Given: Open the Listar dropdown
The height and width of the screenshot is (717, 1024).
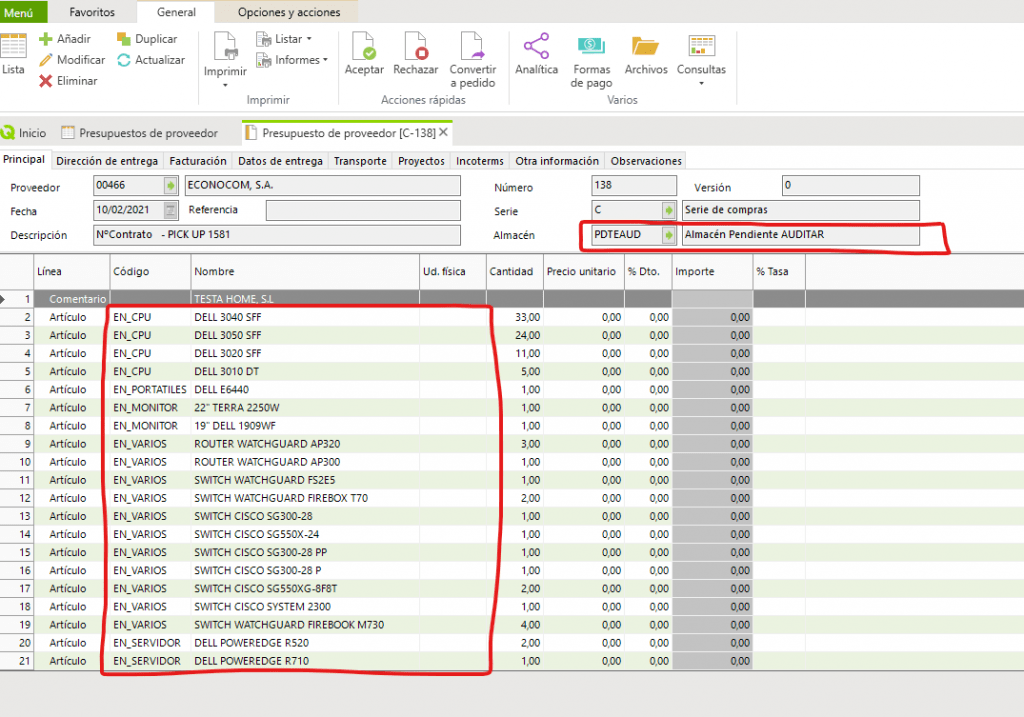Looking at the screenshot, I should click(x=284, y=39).
